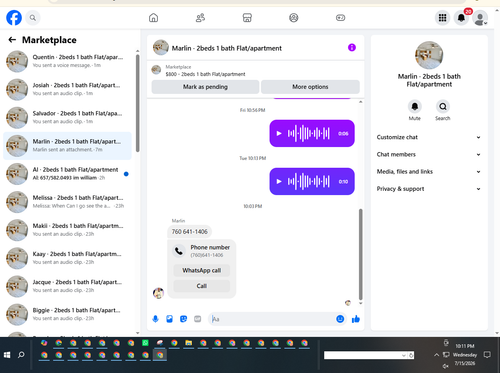The image size is (500, 373).
Task: Click the waveform of the 0:06 voice clip
Action: (x=309, y=133)
